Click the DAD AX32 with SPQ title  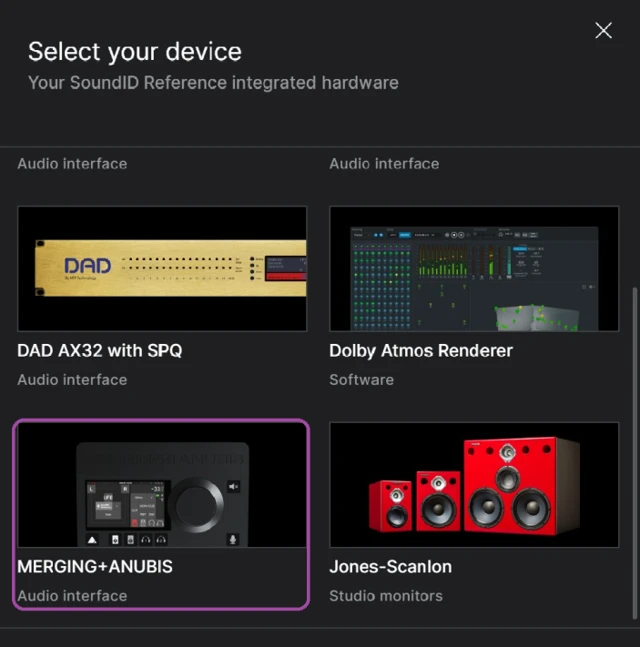tap(99, 351)
